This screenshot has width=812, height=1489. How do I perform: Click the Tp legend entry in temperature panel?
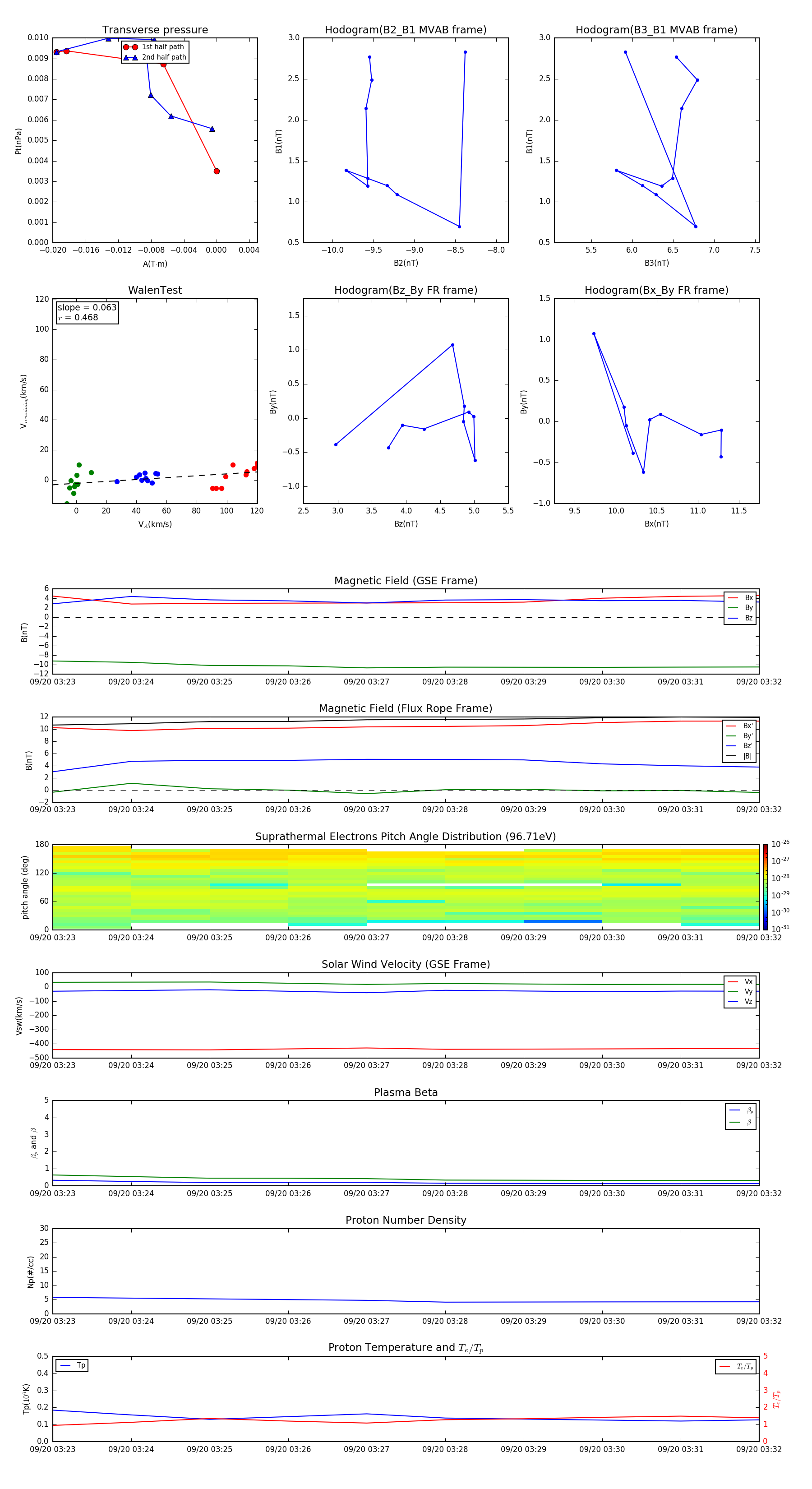72,1365
